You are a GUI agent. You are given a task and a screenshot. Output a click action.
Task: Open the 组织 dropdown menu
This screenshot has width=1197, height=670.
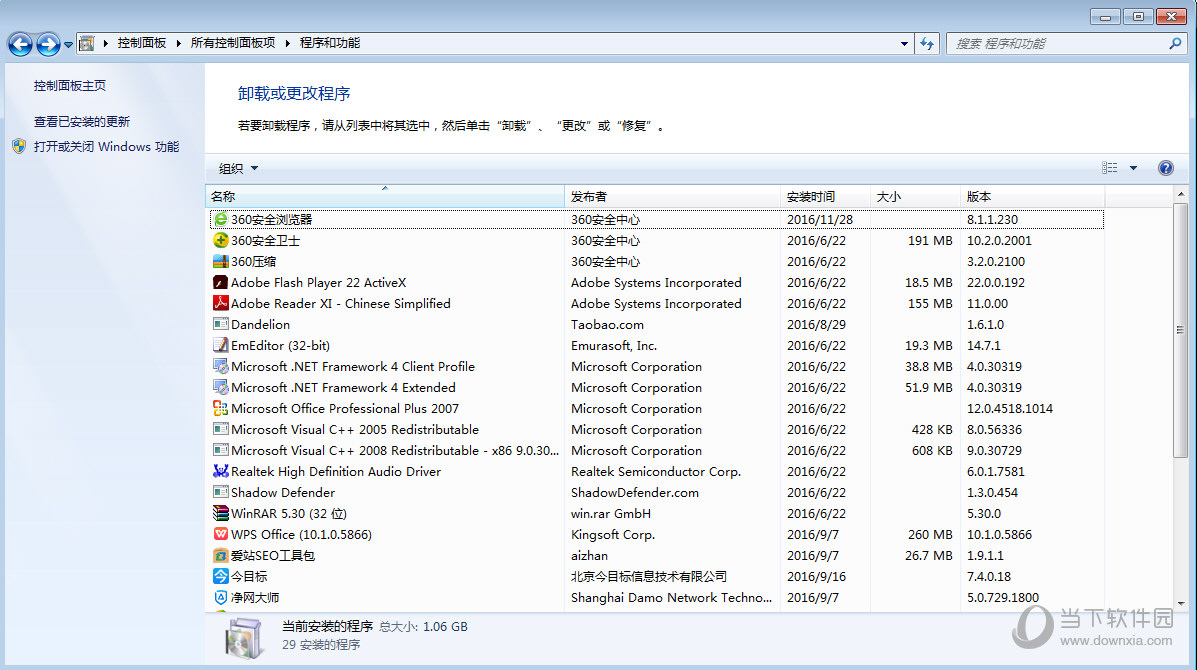click(x=237, y=167)
